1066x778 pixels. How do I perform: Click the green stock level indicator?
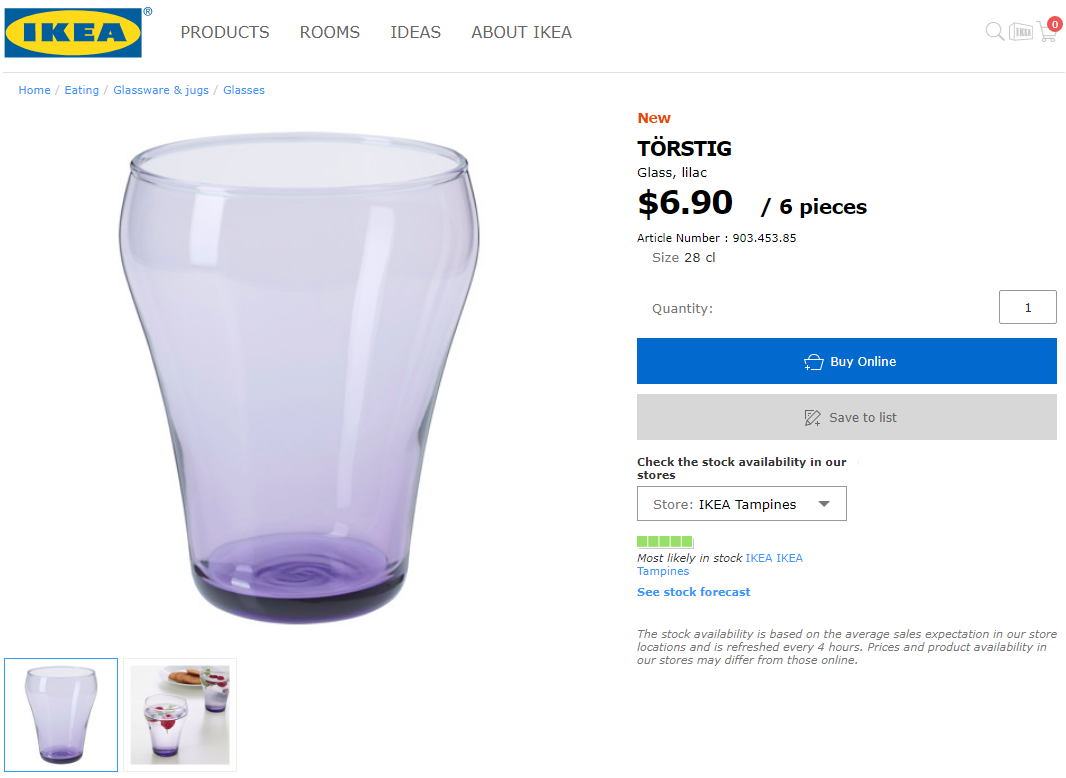[664, 542]
